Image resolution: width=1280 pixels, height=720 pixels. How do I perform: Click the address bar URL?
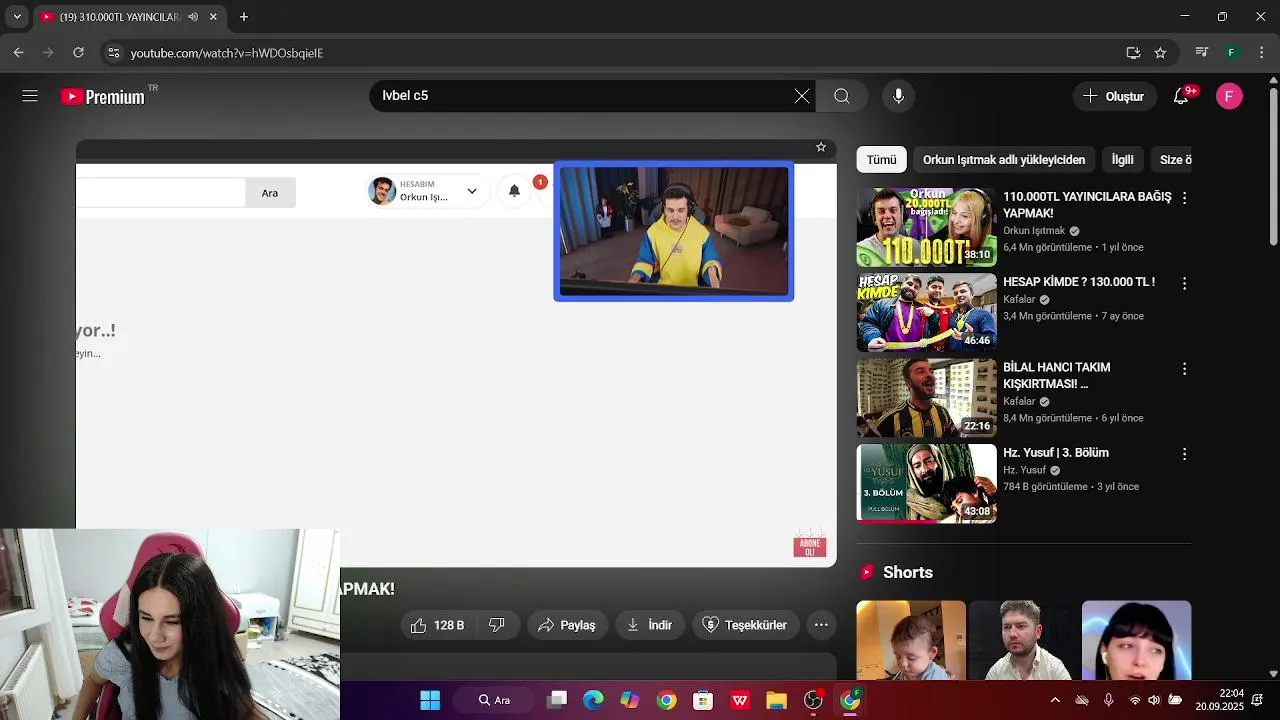click(227, 53)
